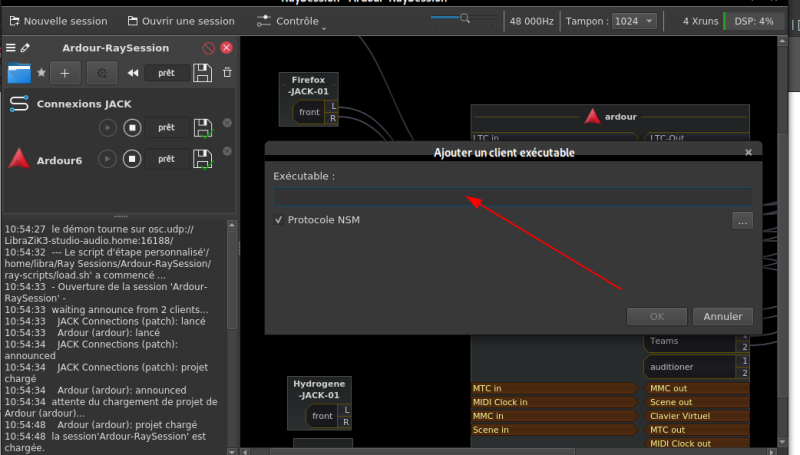The height and width of the screenshot is (455, 800).
Task: Open the blue session folder icon
Action: pos(19,73)
